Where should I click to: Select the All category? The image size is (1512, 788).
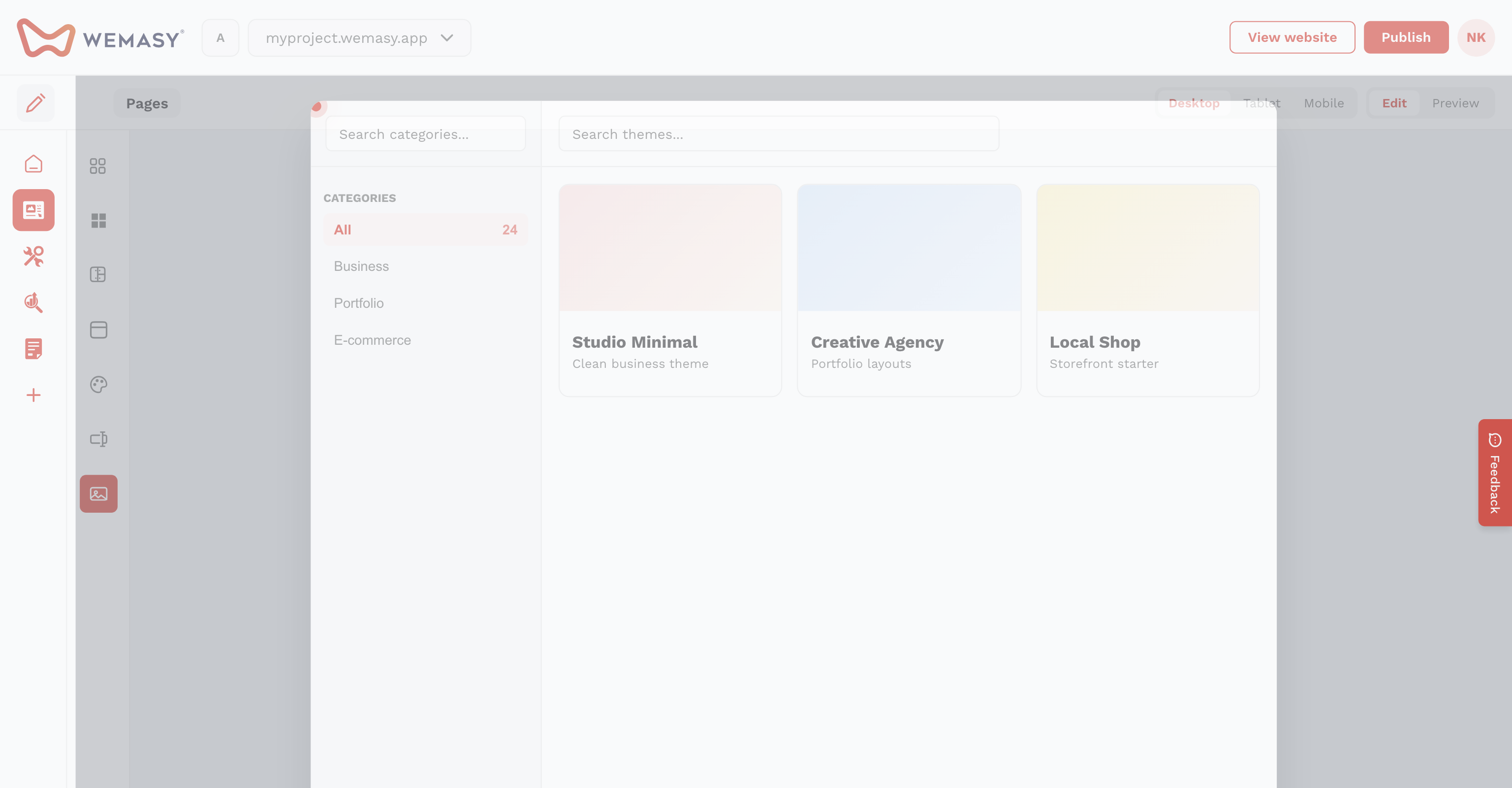[426, 230]
